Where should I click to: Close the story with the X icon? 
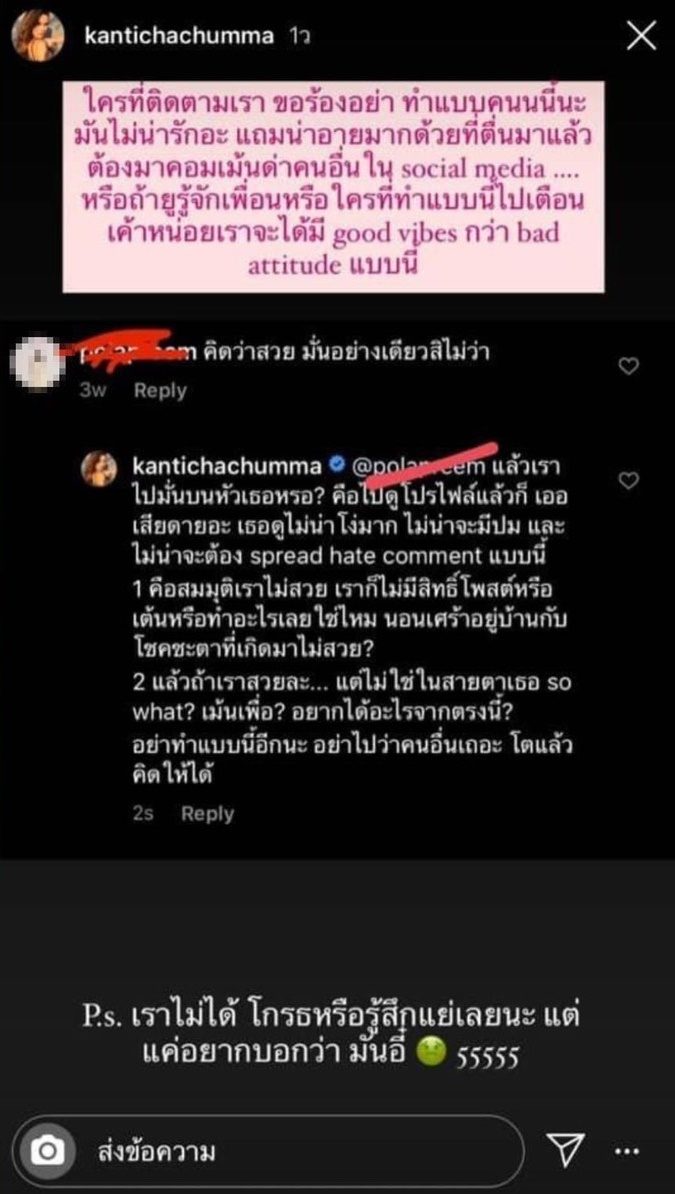tap(641, 35)
